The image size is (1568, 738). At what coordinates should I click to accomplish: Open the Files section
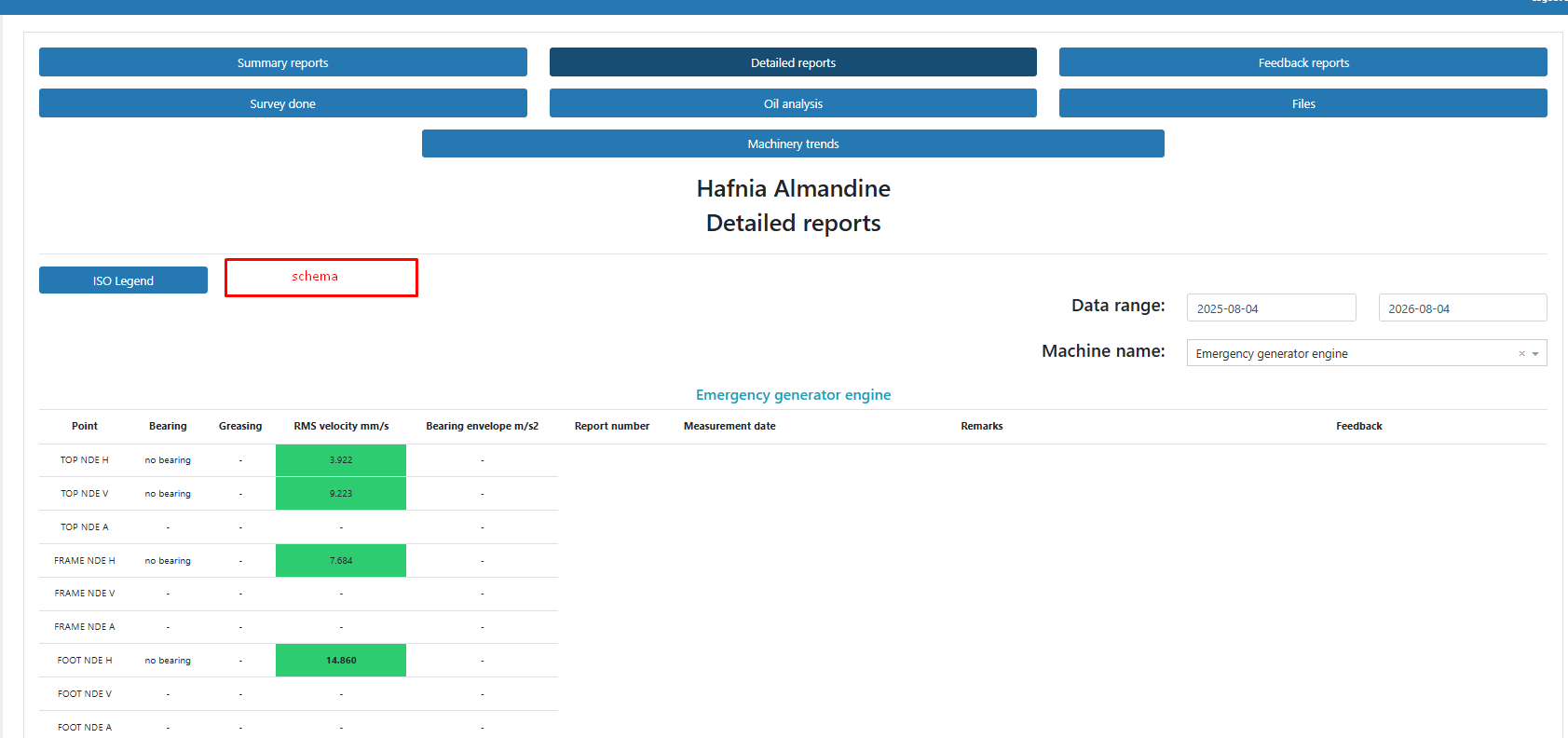tap(1303, 103)
